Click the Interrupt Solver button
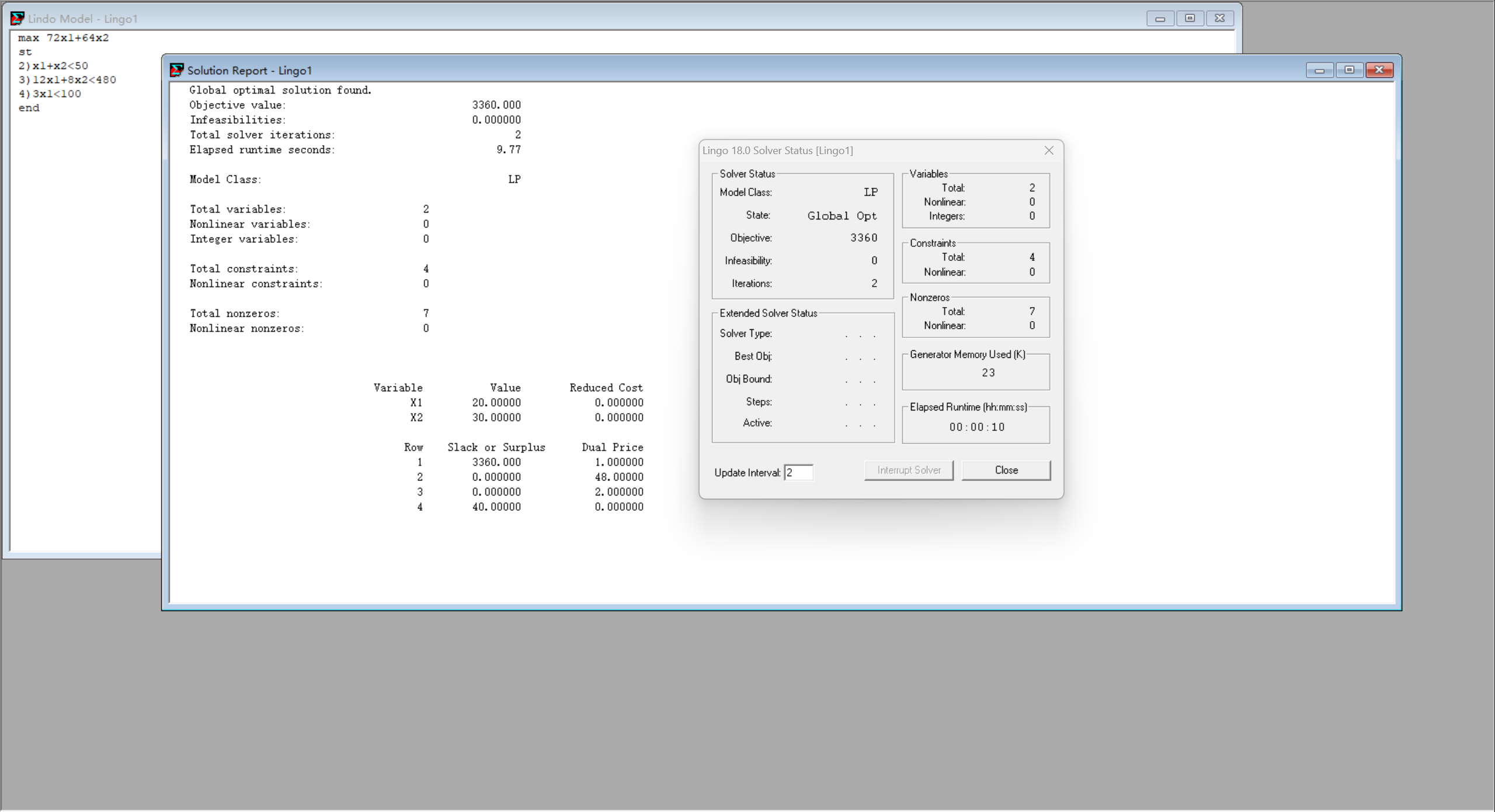The height and width of the screenshot is (812, 1495). coord(908,470)
